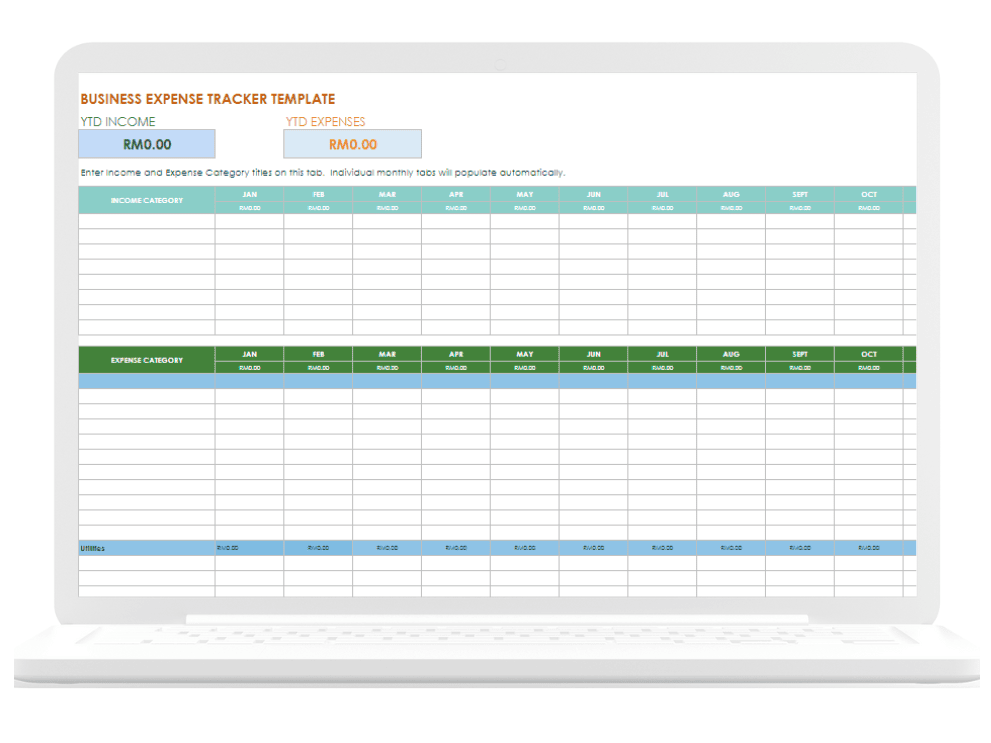Select the Utilities AUG RM0.00 cell
Viewport: 991px width, 743px height.
731,548
